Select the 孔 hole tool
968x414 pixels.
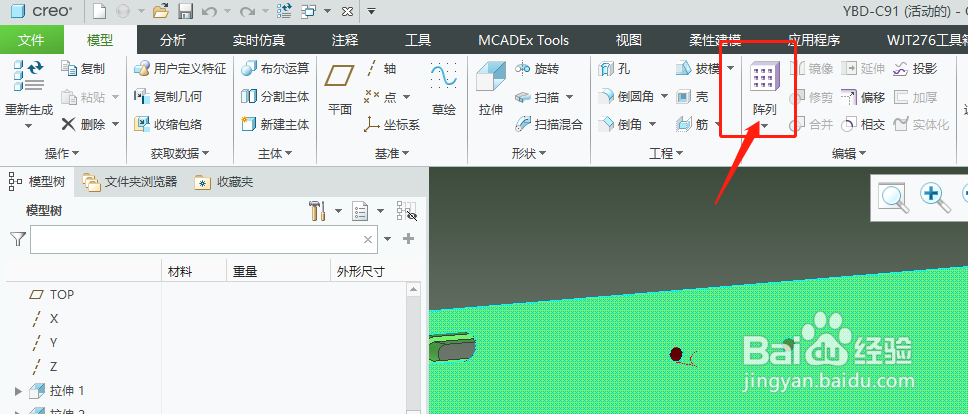click(614, 68)
